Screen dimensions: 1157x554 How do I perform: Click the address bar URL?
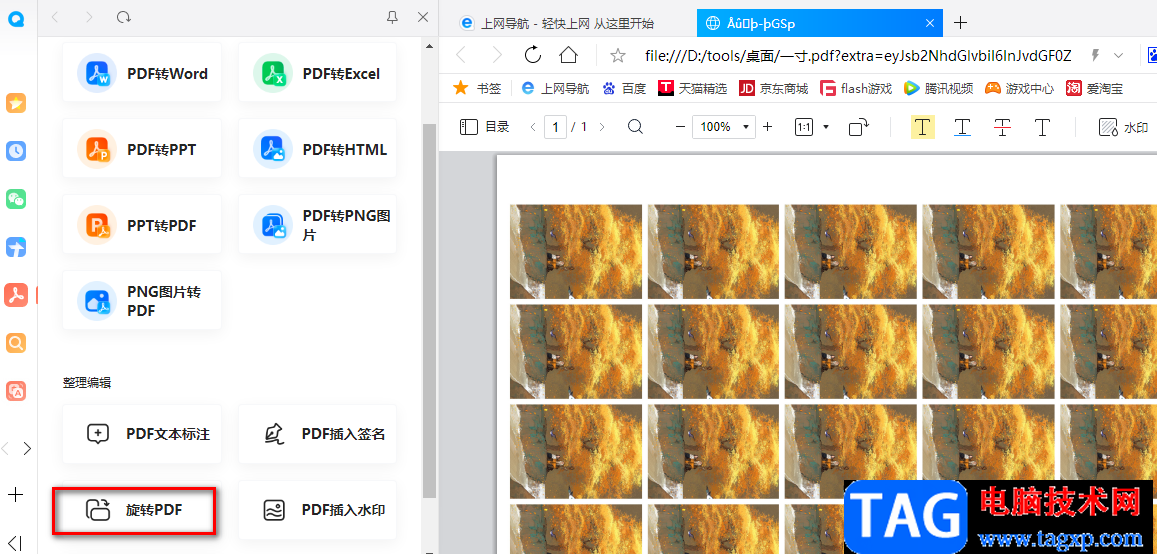[x=858, y=55]
